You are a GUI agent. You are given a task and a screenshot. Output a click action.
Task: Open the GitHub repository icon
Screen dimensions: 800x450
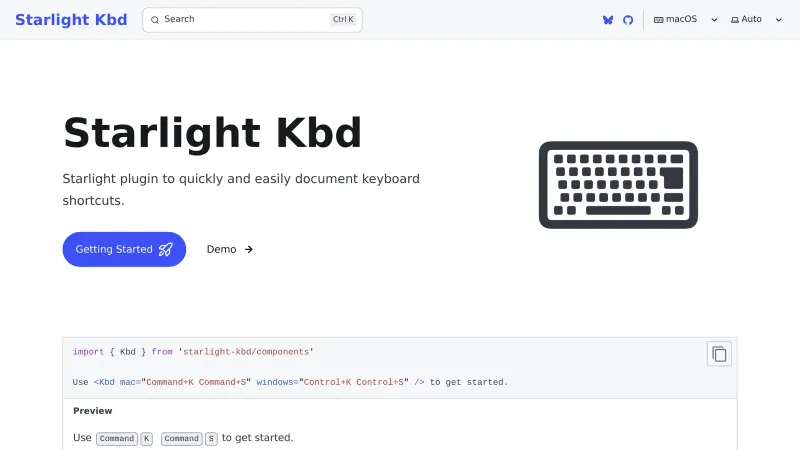pyautogui.click(x=628, y=20)
